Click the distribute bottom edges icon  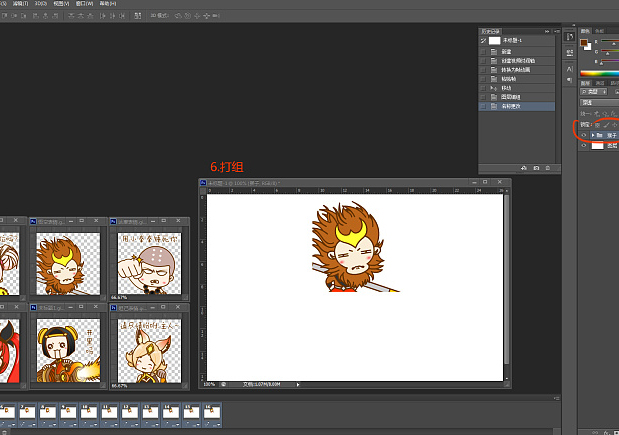pyautogui.click(x=91, y=16)
